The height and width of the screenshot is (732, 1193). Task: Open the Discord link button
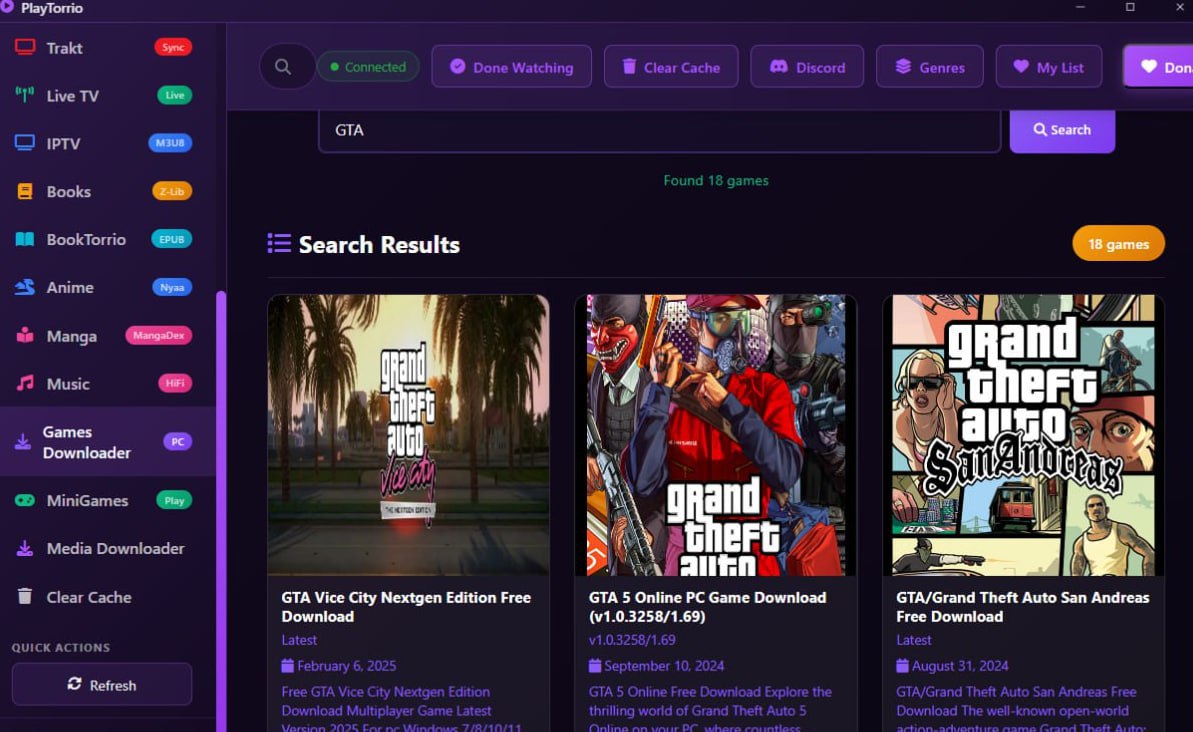coord(807,67)
